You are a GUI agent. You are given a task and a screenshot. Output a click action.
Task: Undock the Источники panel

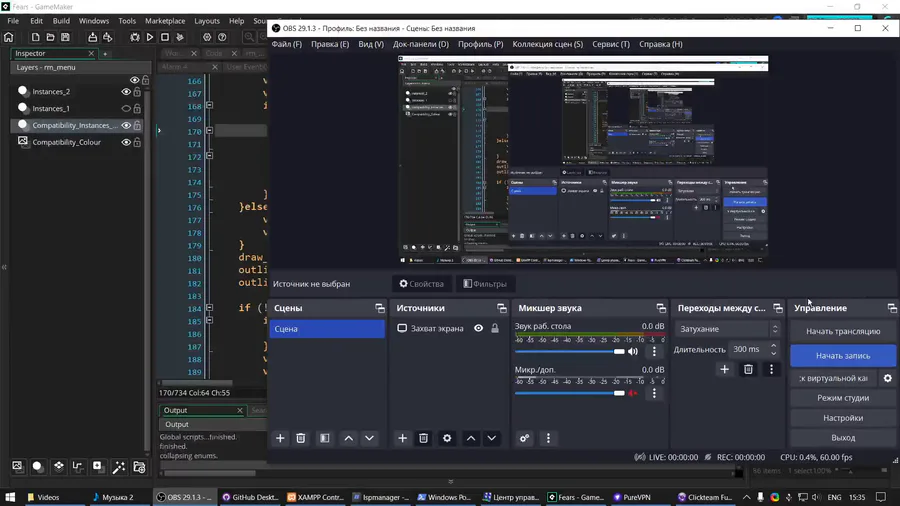(x=502, y=308)
